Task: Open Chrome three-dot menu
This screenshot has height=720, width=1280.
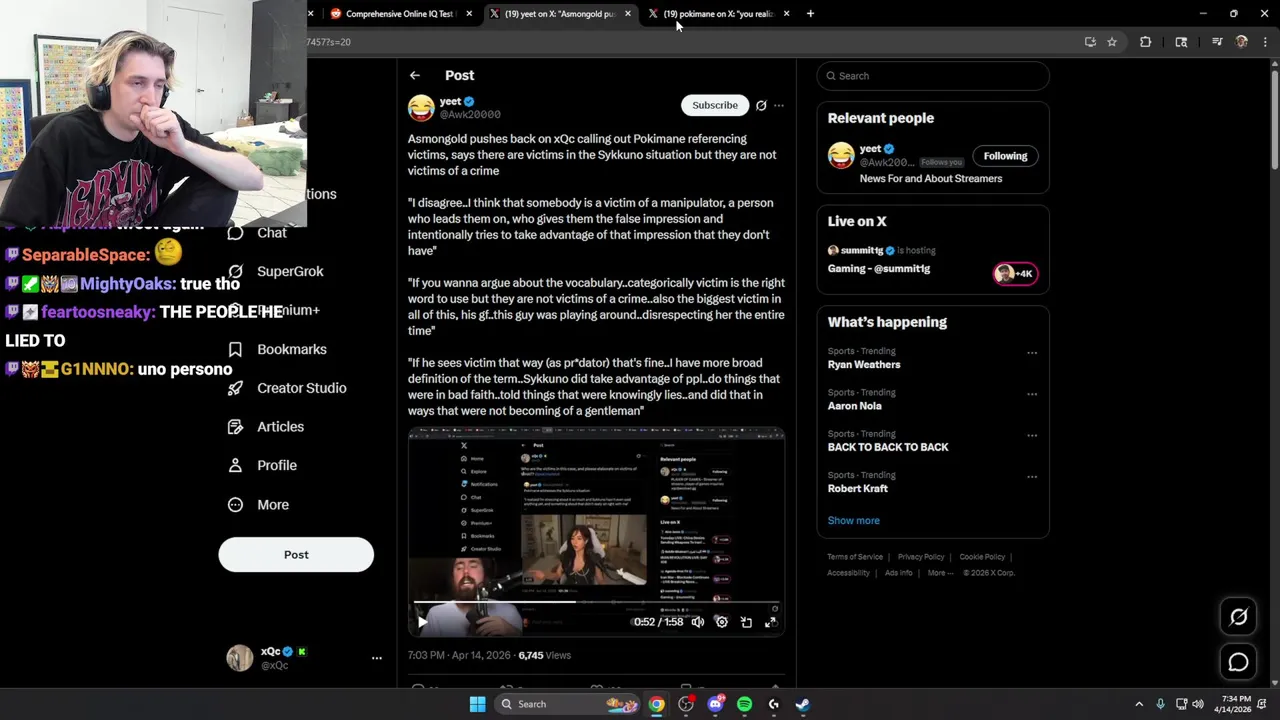Action: pos(1265,42)
